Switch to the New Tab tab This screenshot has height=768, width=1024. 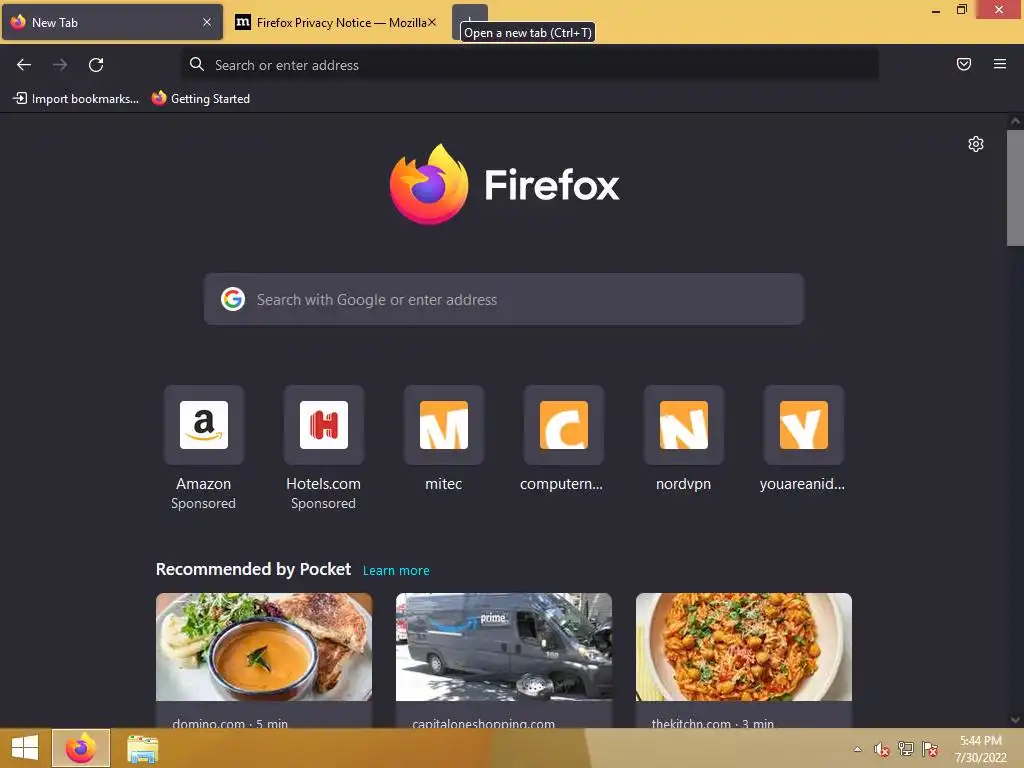(112, 22)
